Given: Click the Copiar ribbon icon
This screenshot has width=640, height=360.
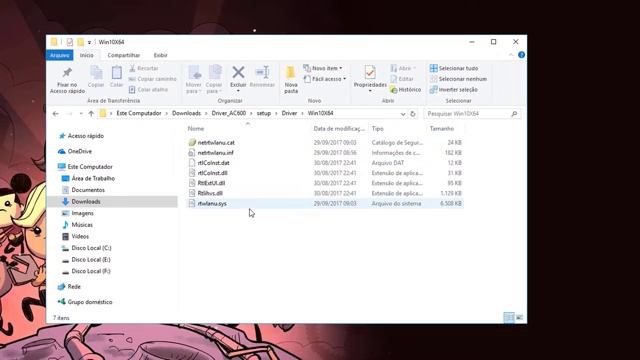Looking at the screenshot, I should coord(96,73).
